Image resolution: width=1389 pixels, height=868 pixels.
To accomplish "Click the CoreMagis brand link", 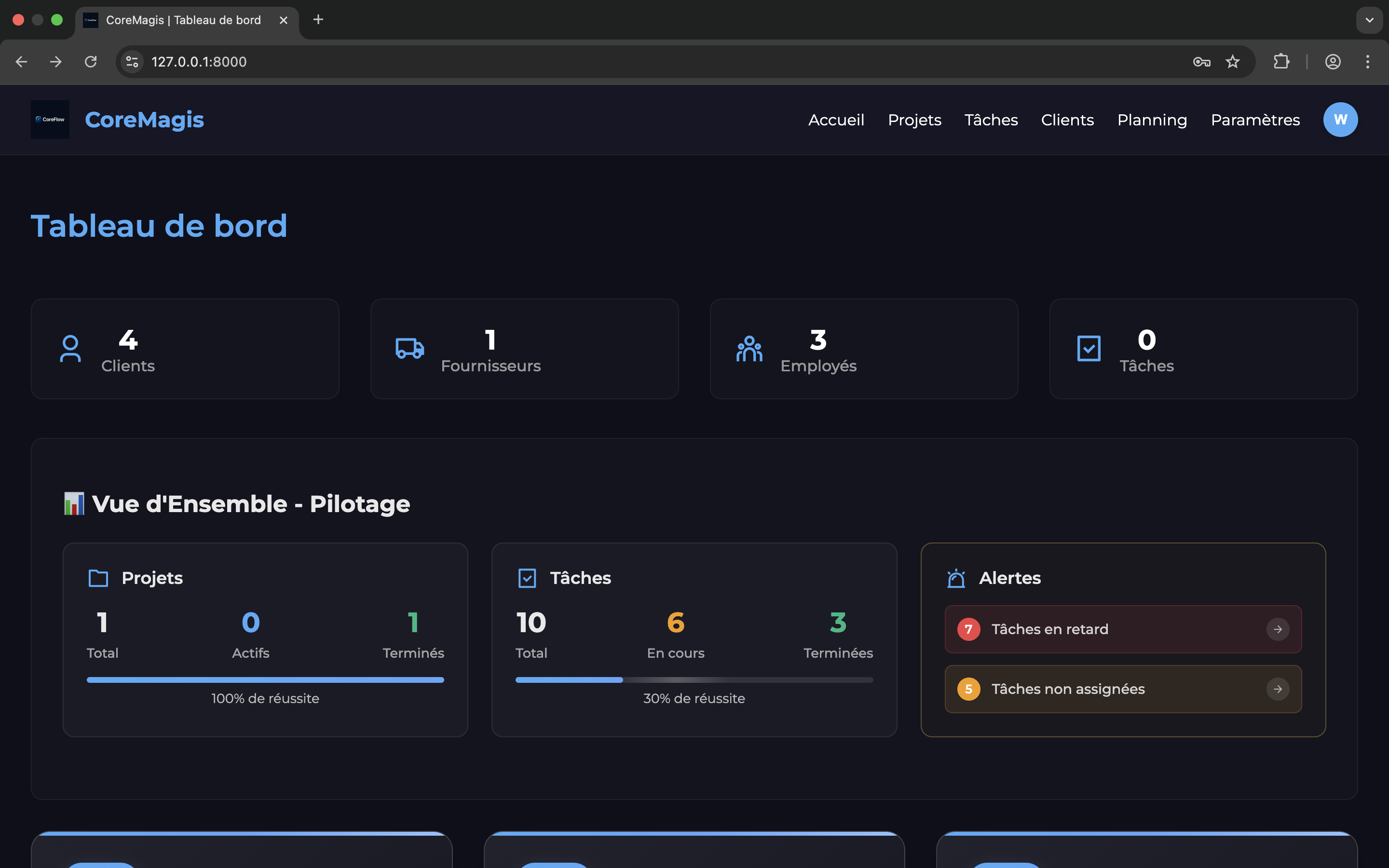I will pyautogui.click(x=144, y=120).
